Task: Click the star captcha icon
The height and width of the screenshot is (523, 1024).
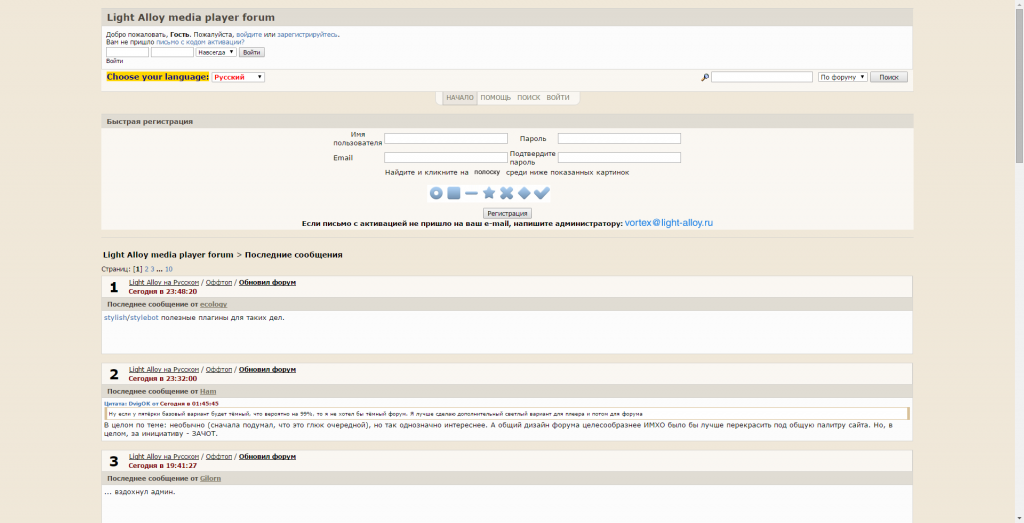Action: point(489,193)
